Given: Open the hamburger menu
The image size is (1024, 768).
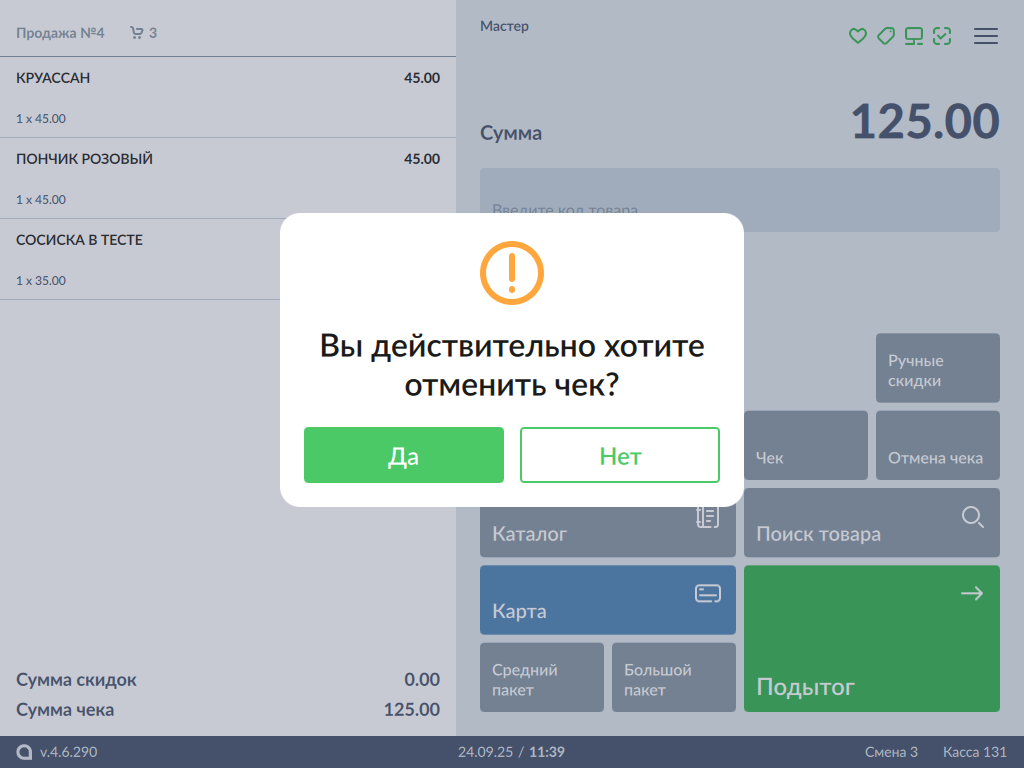Looking at the screenshot, I should coord(986,36).
